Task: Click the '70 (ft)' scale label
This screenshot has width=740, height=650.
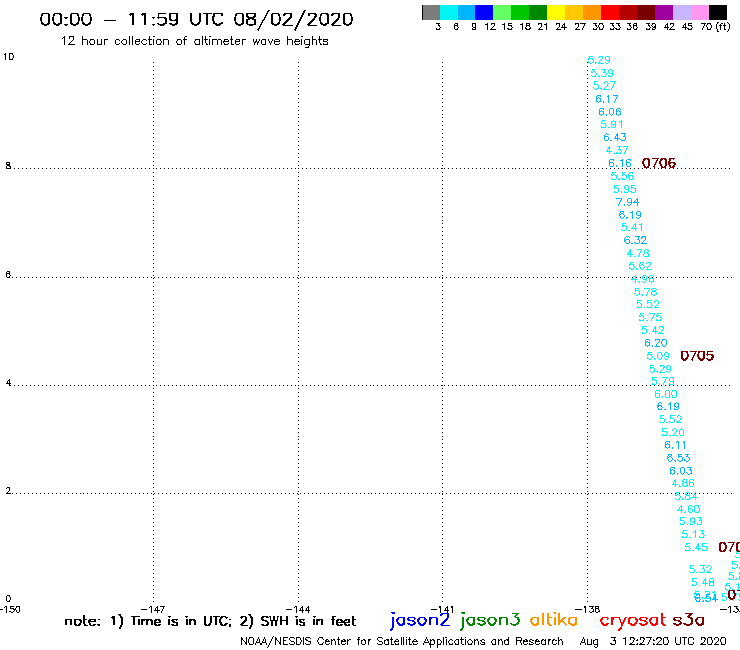Action: (715, 26)
